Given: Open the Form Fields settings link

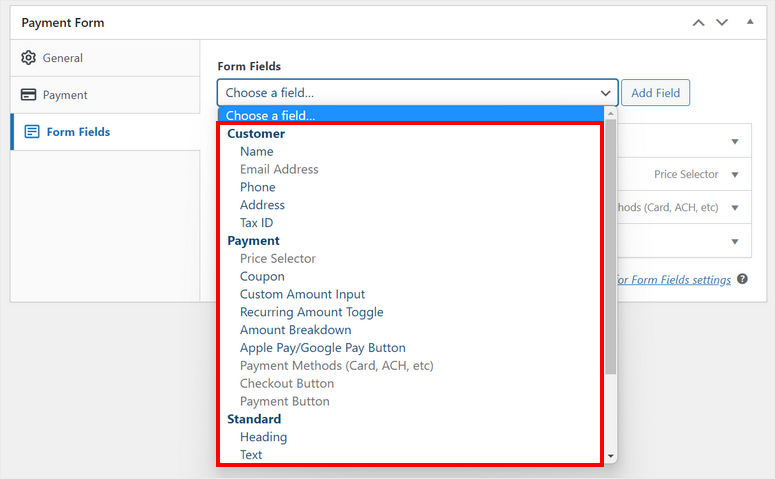Looking at the screenshot, I should [674, 280].
